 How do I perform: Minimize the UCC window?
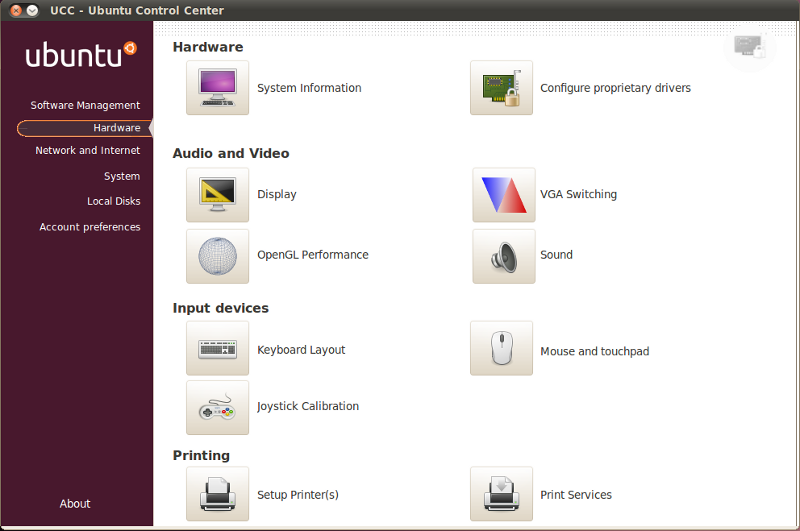(x=32, y=10)
